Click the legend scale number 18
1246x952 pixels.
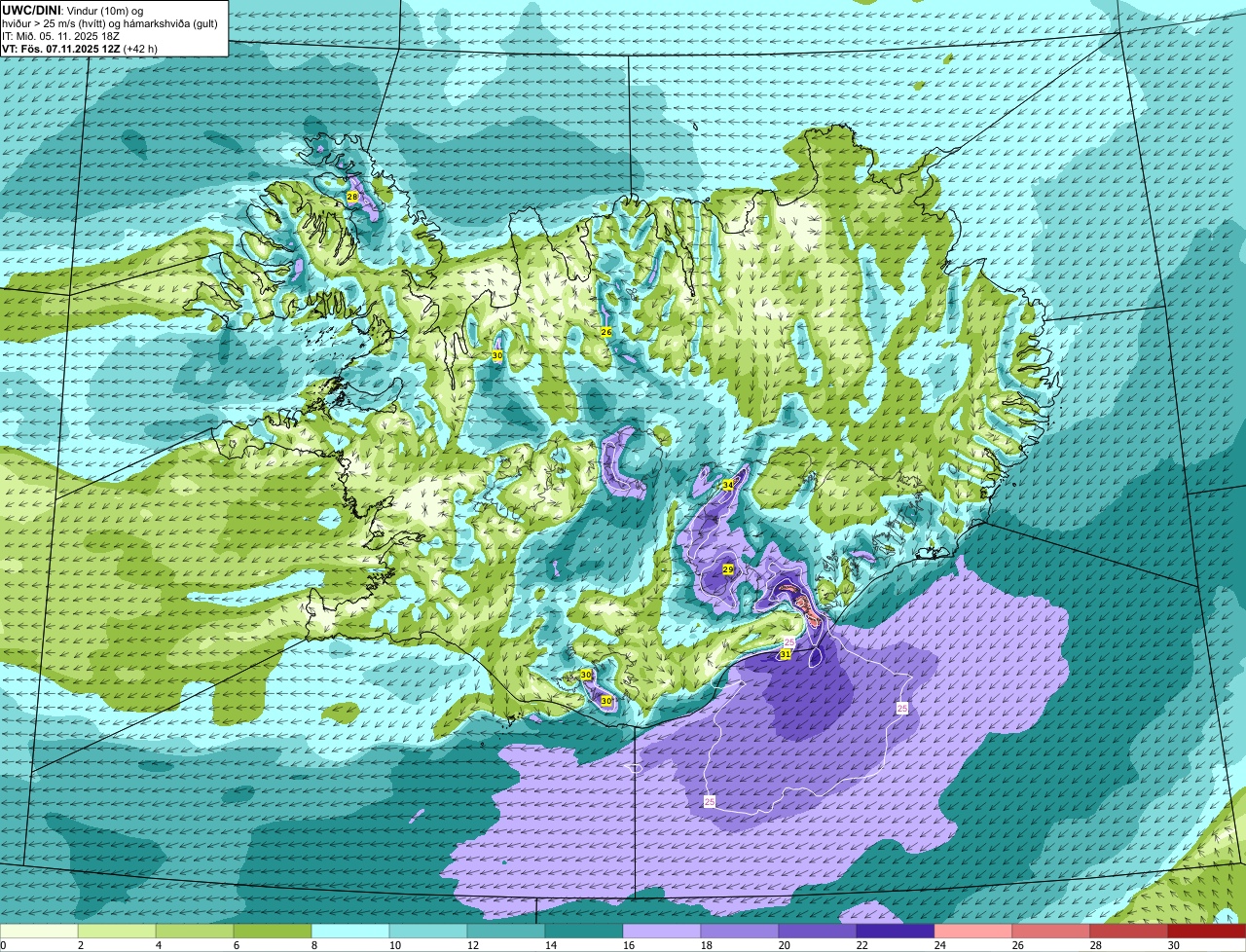click(707, 945)
